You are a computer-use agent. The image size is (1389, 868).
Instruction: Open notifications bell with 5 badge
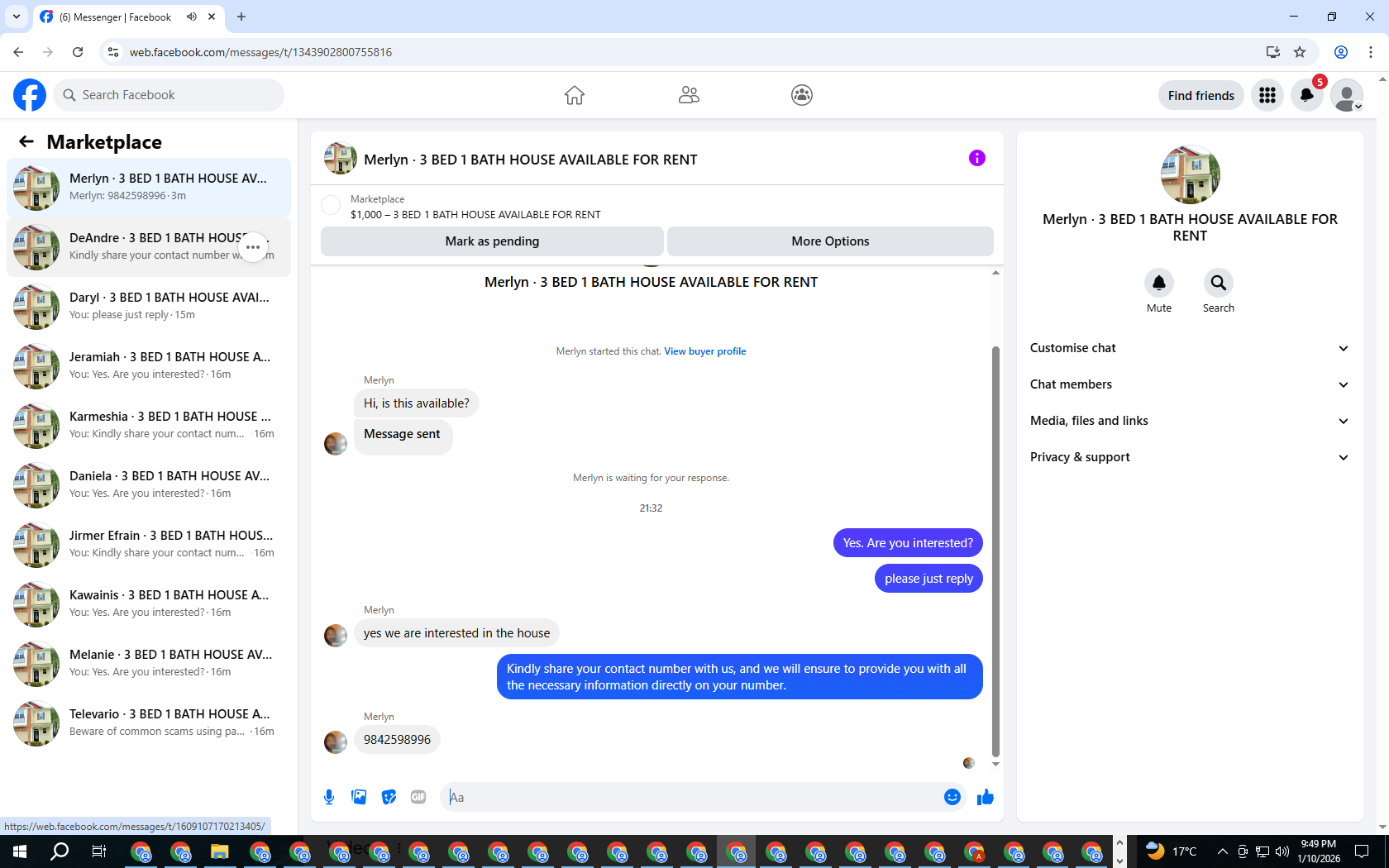coord(1307,95)
